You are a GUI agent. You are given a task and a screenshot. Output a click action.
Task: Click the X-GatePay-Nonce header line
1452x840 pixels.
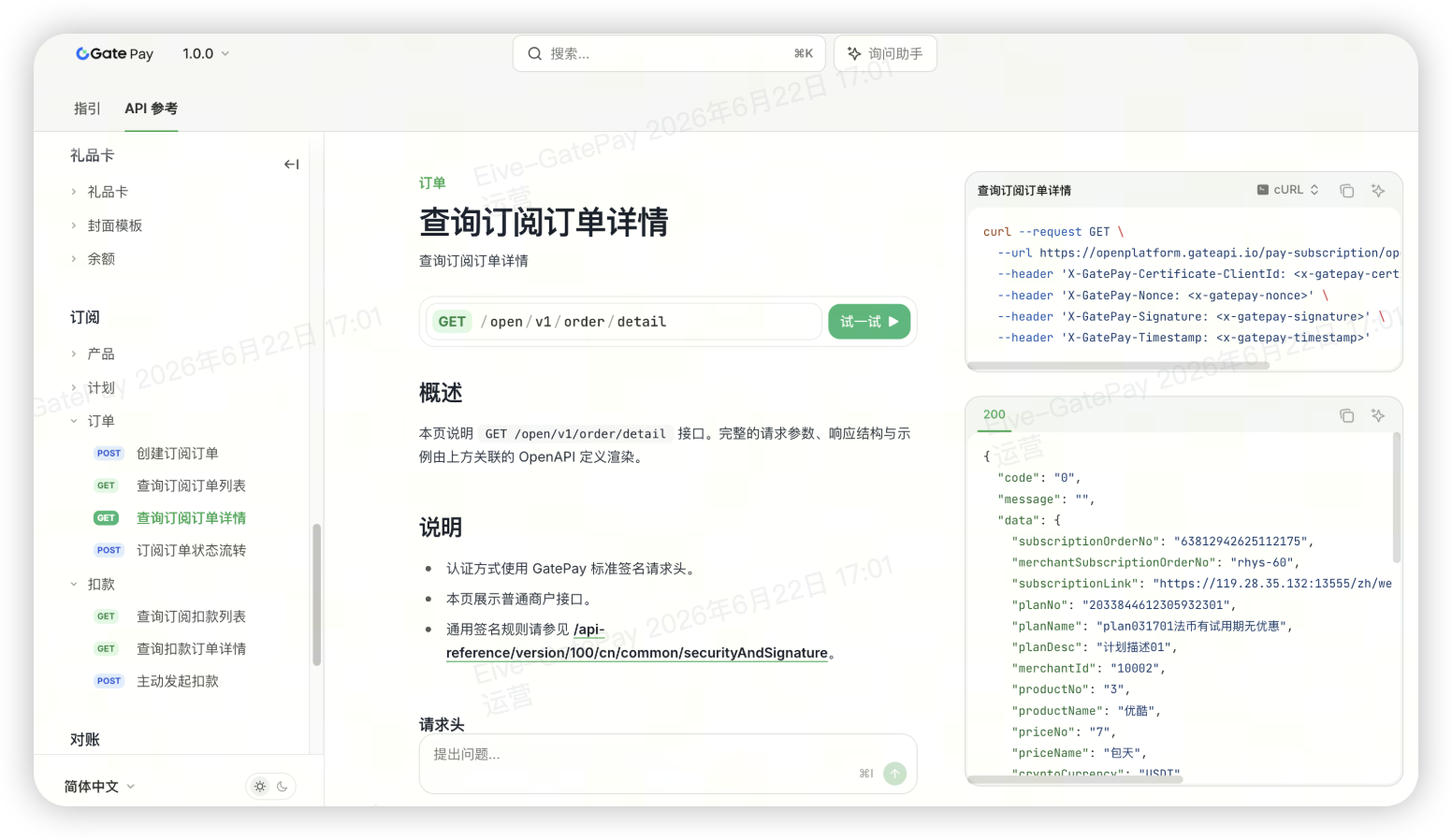click(x=1163, y=296)
